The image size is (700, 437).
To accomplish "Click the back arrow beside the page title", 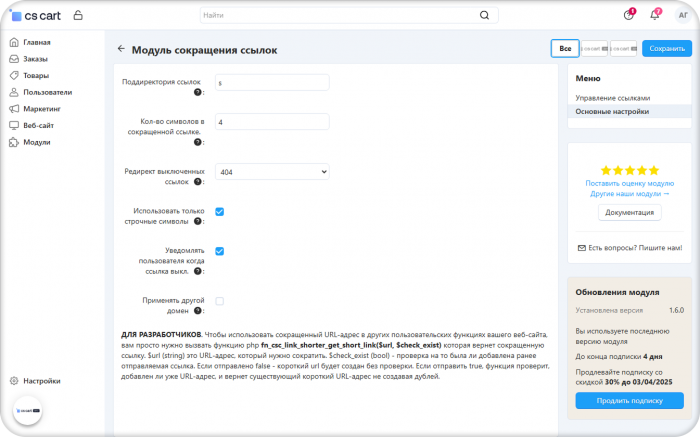I will point(121,49).
